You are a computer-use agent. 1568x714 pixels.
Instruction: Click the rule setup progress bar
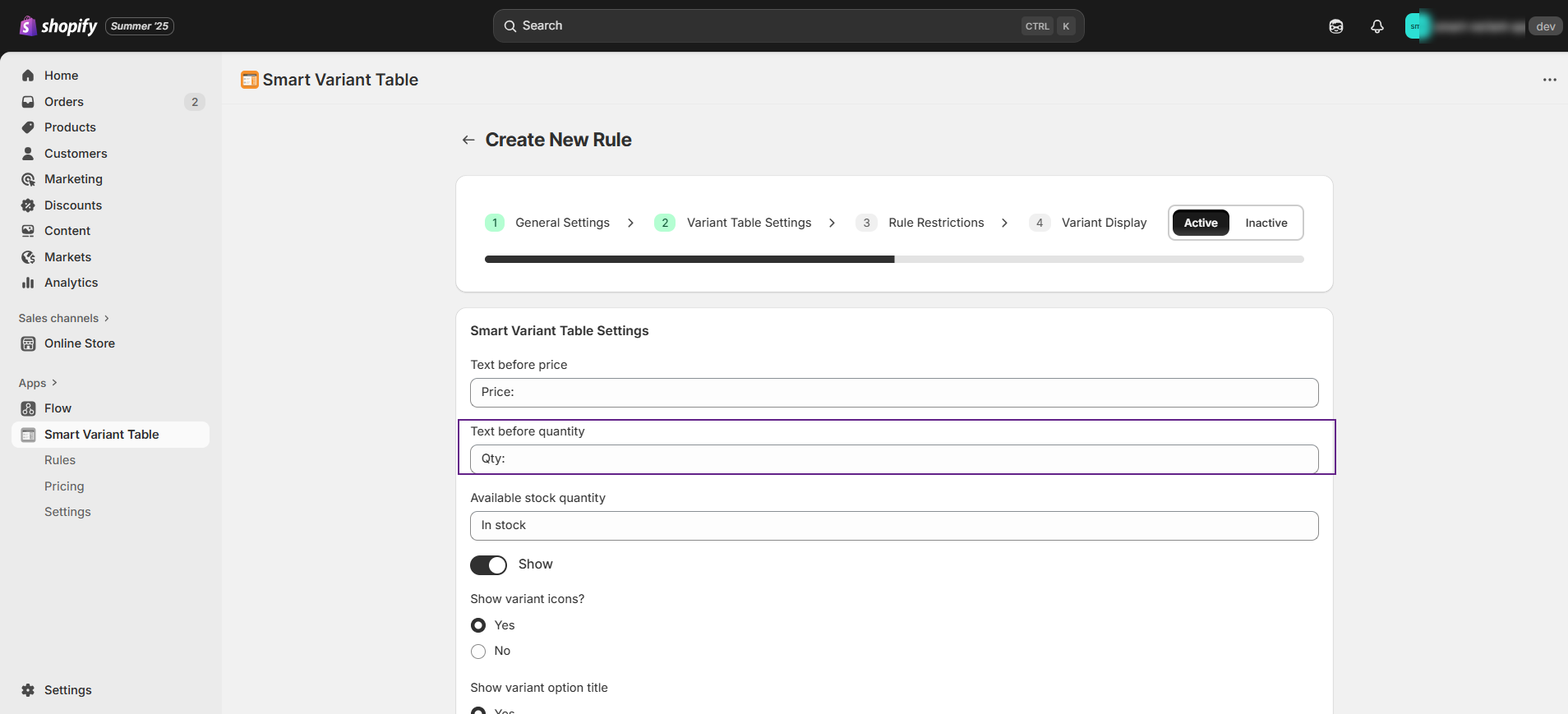(894, 260)
